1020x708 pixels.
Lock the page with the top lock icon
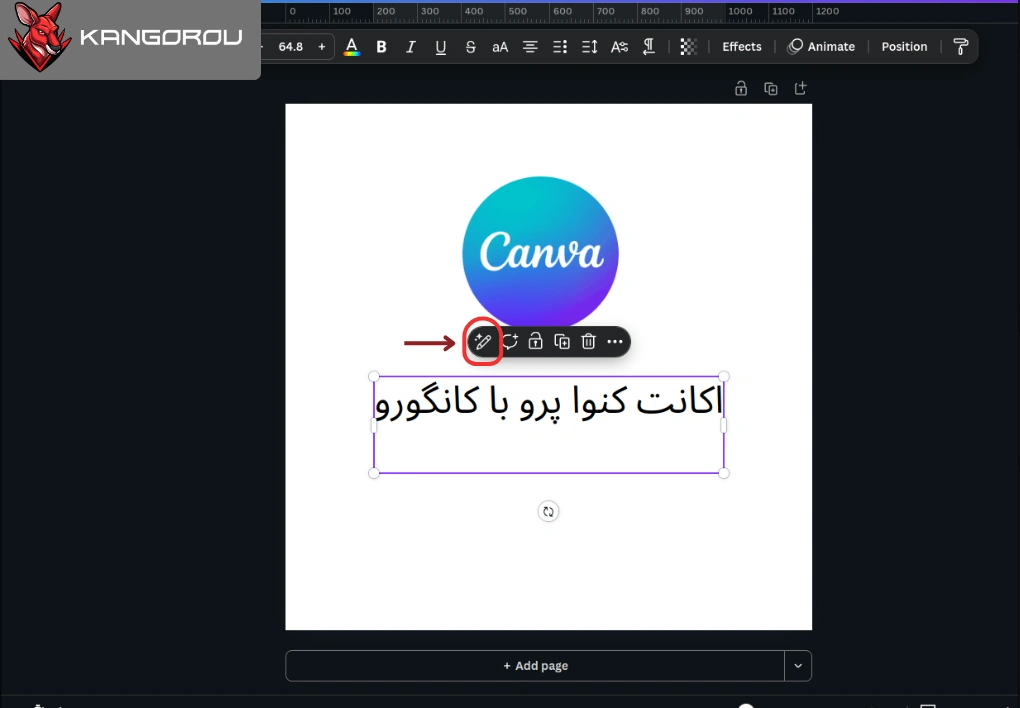coord(741,88)
